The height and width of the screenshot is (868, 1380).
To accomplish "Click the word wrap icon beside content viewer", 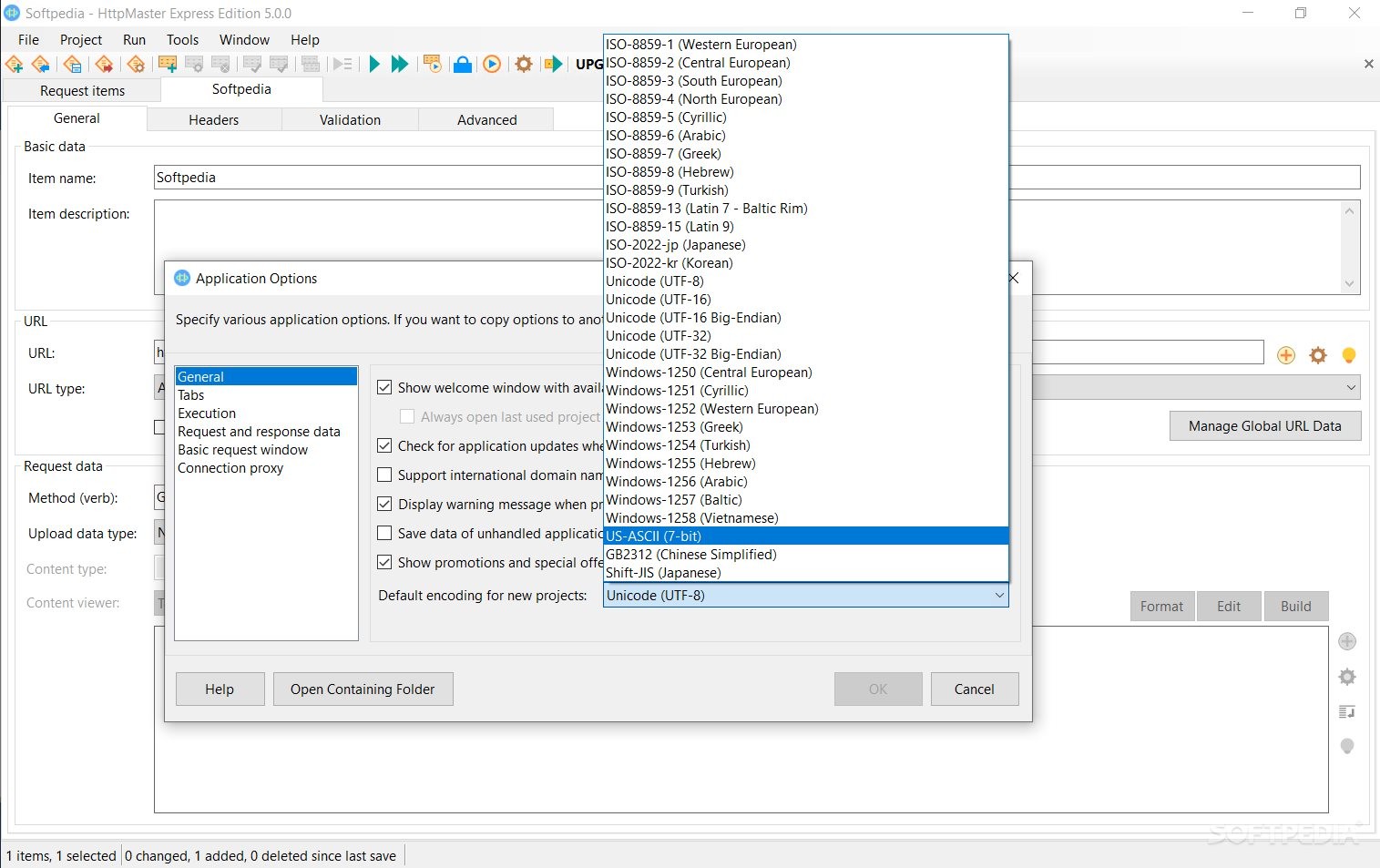I will [1347, 711].
